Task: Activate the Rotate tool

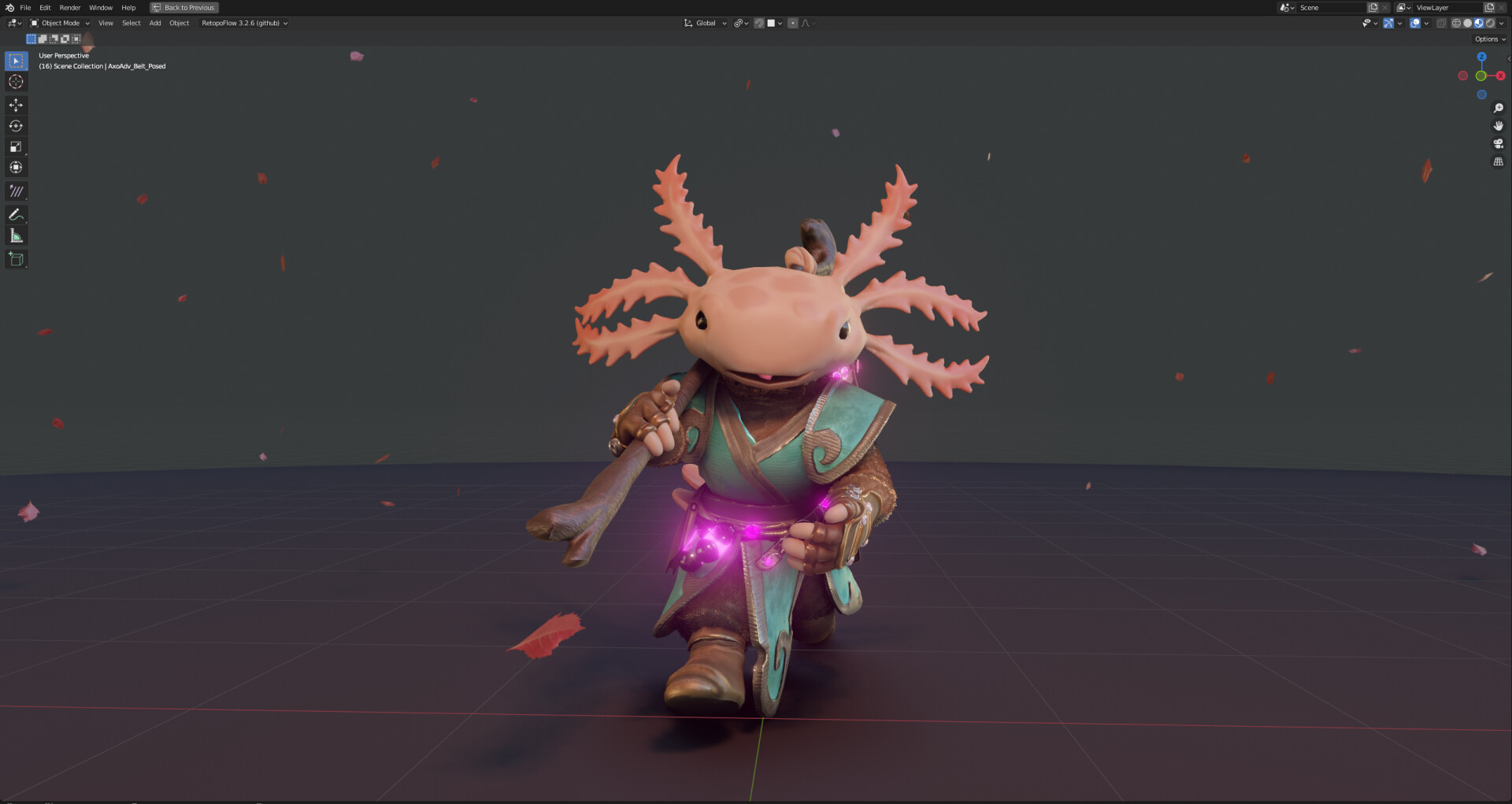Action: (16, 126)
